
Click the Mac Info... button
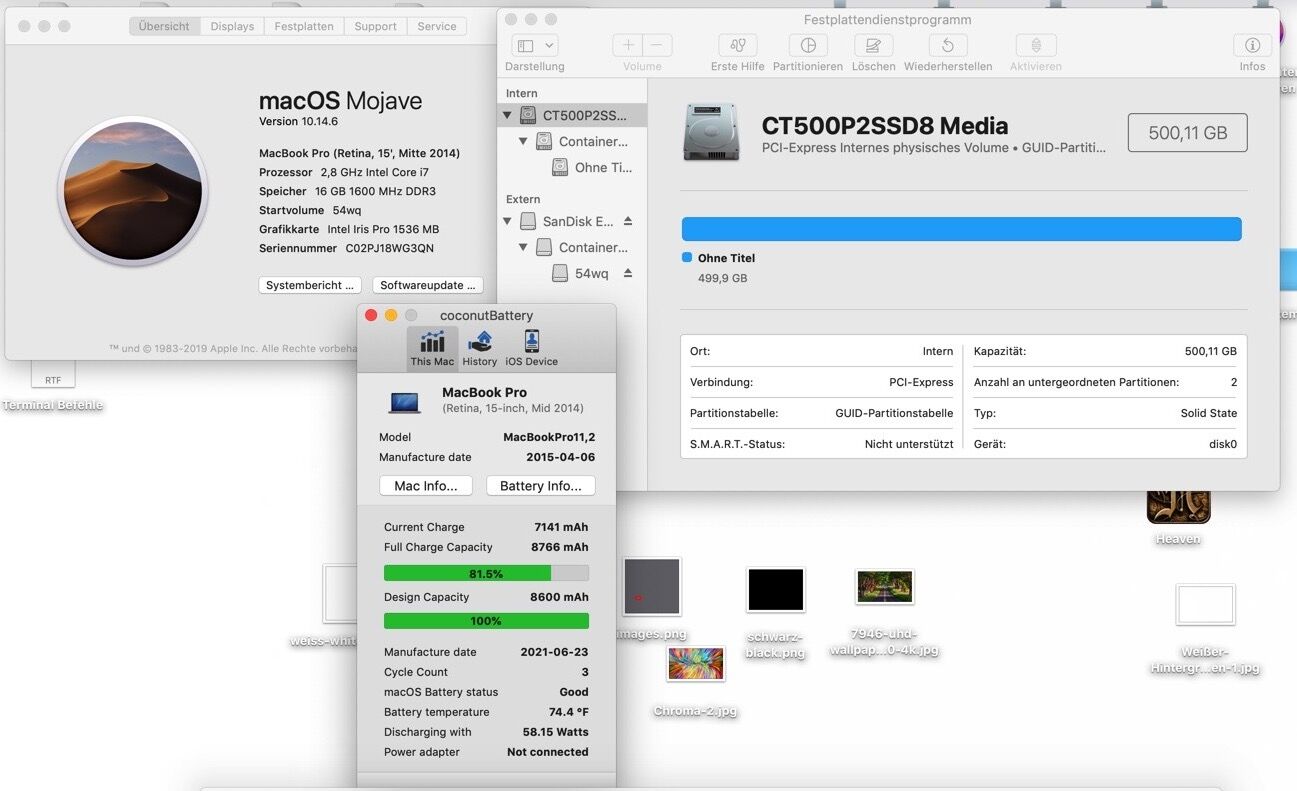(x=426, y=486)
